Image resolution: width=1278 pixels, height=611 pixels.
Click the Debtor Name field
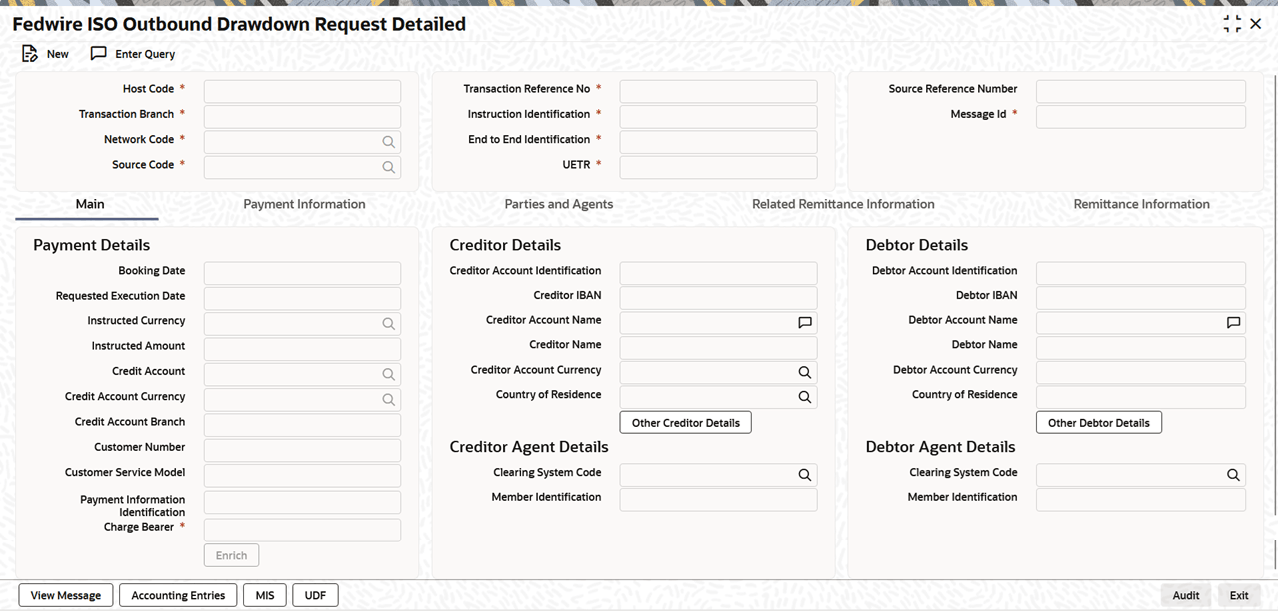click(x=1141, y=347)
